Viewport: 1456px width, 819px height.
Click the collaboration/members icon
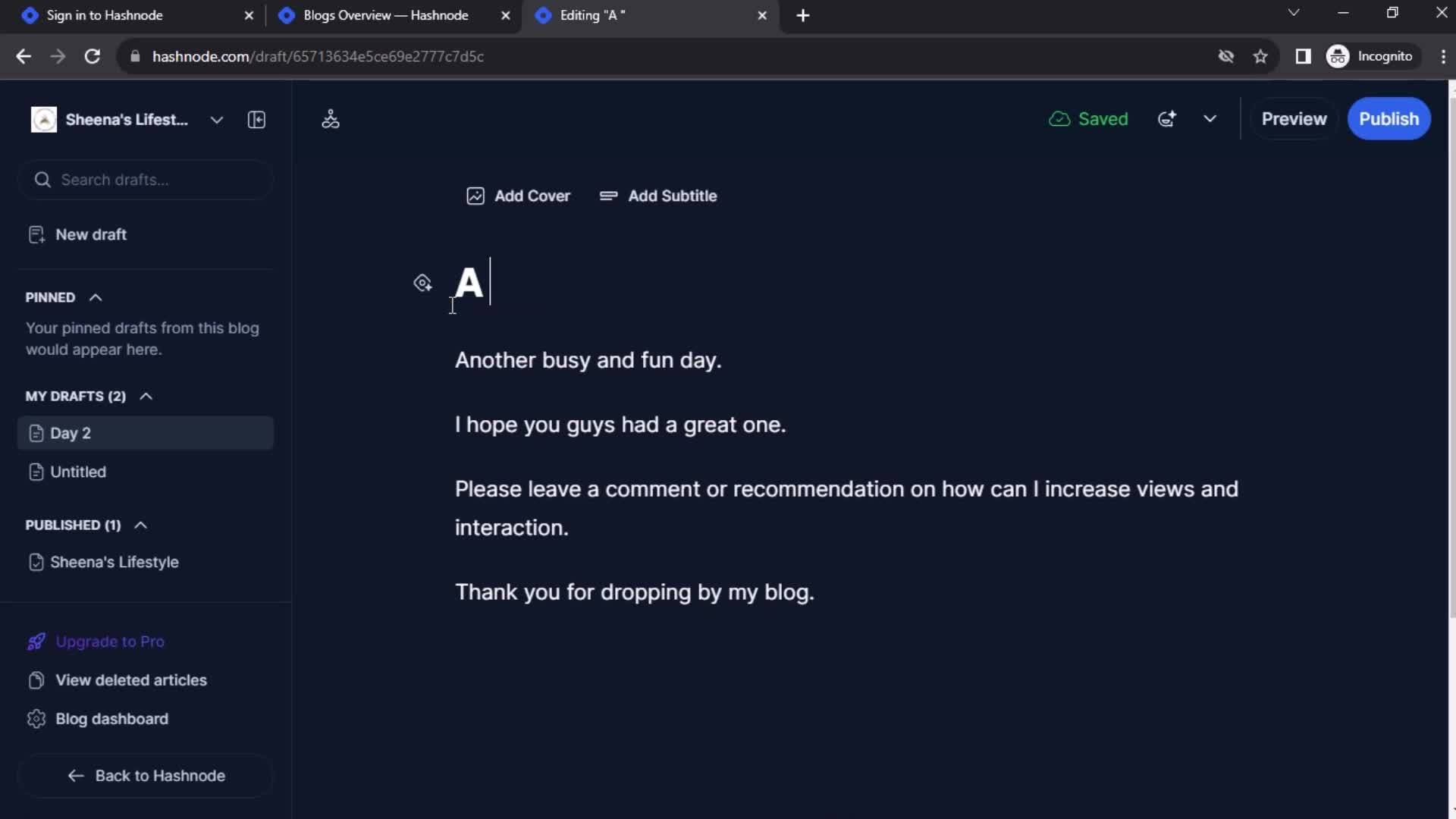coord(332,118)
